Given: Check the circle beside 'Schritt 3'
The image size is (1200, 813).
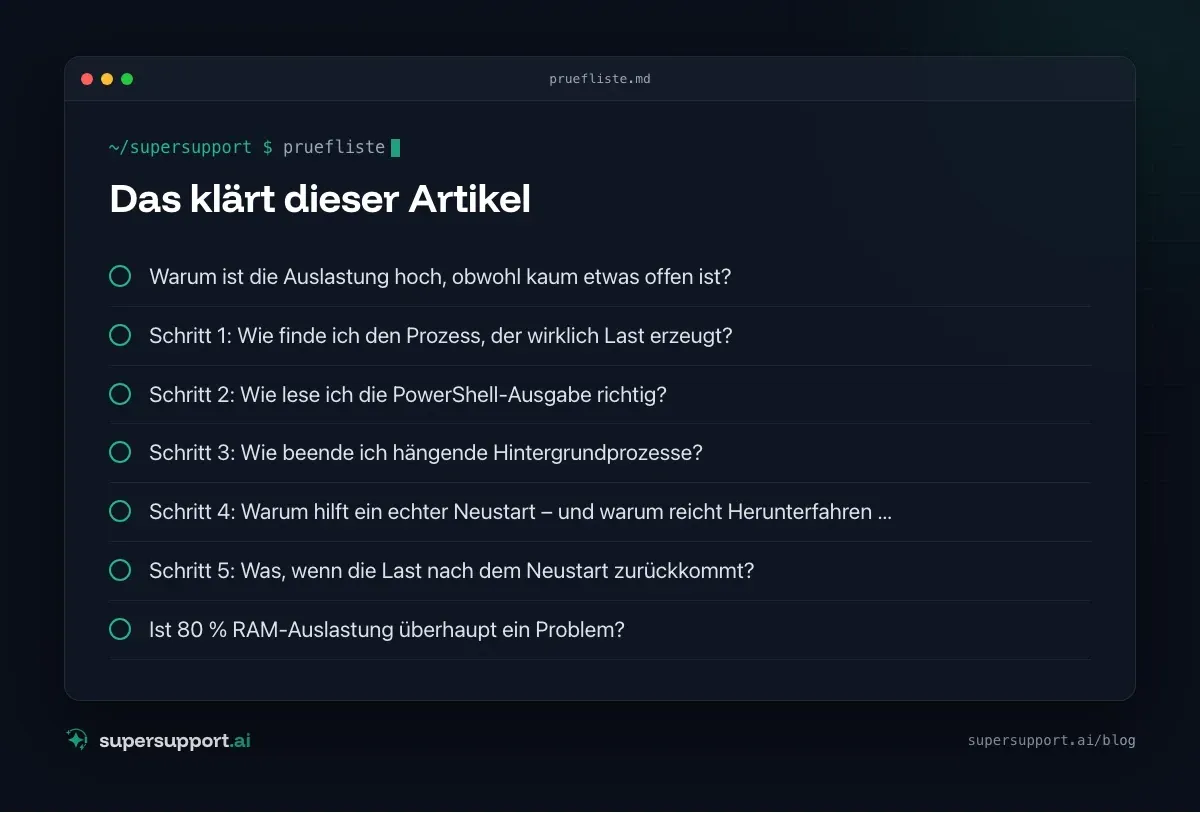Looking at the screenshot, I should click(x=120, y=452).
